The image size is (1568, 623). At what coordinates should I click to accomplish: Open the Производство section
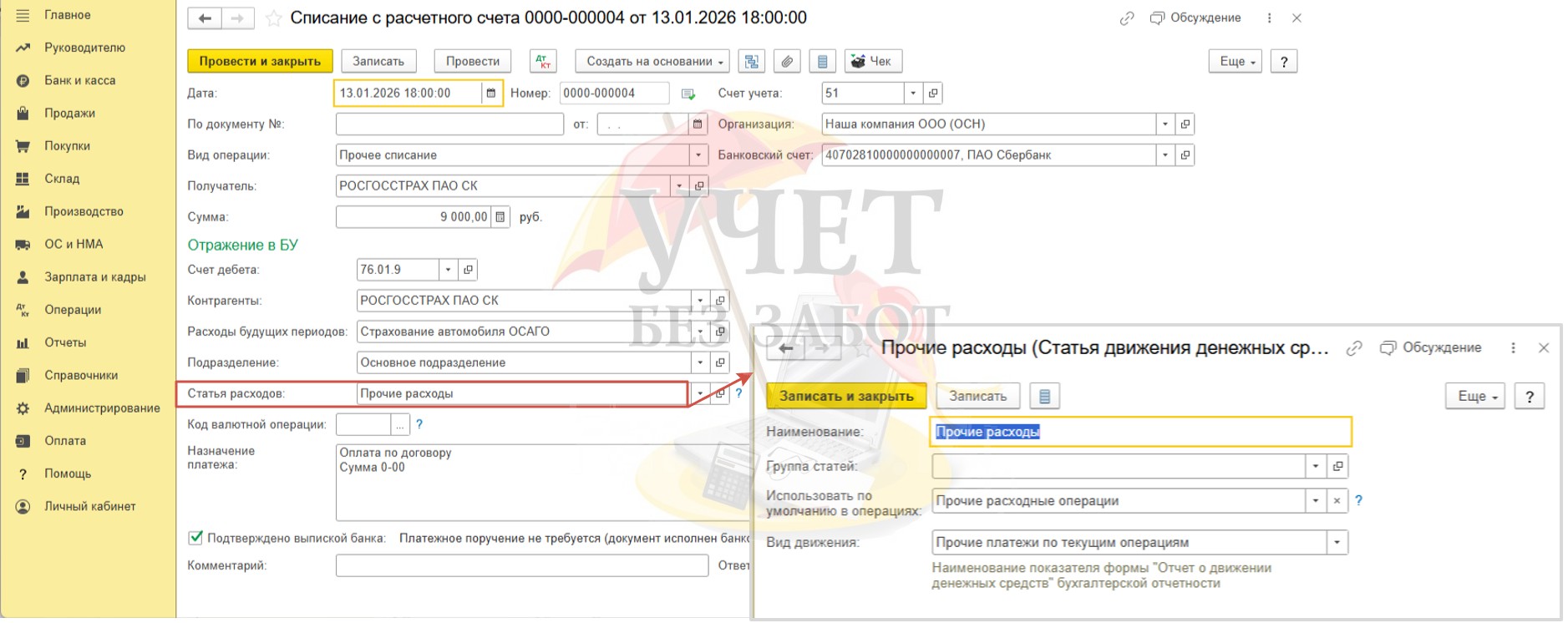point(84,211)
